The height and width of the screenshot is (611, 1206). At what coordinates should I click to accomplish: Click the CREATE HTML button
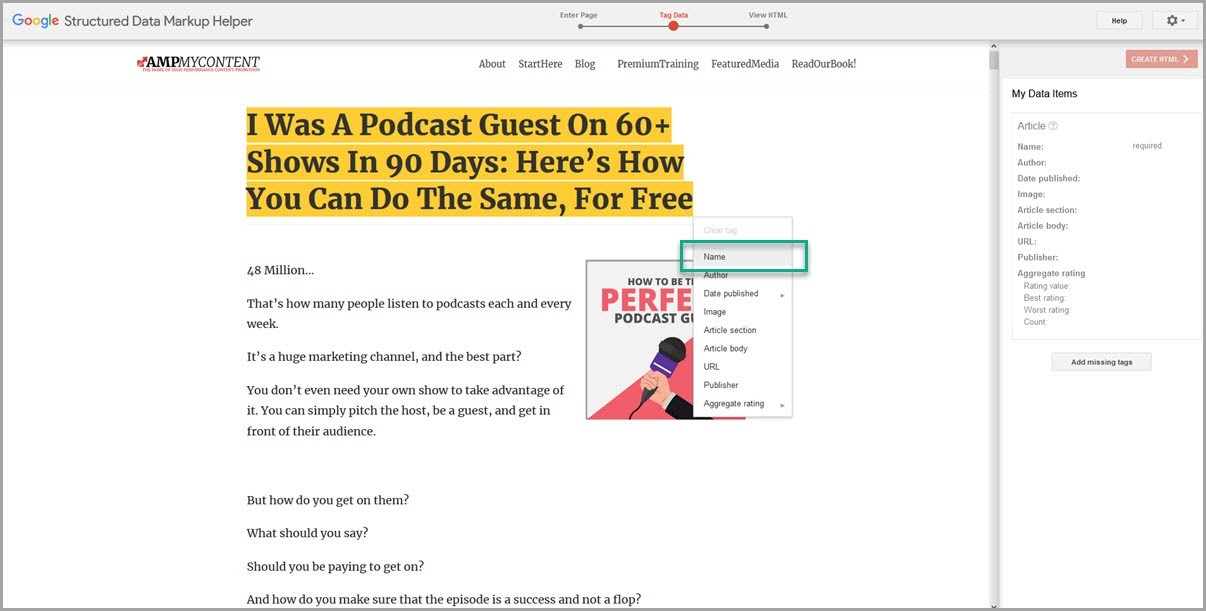(1160, 59)
